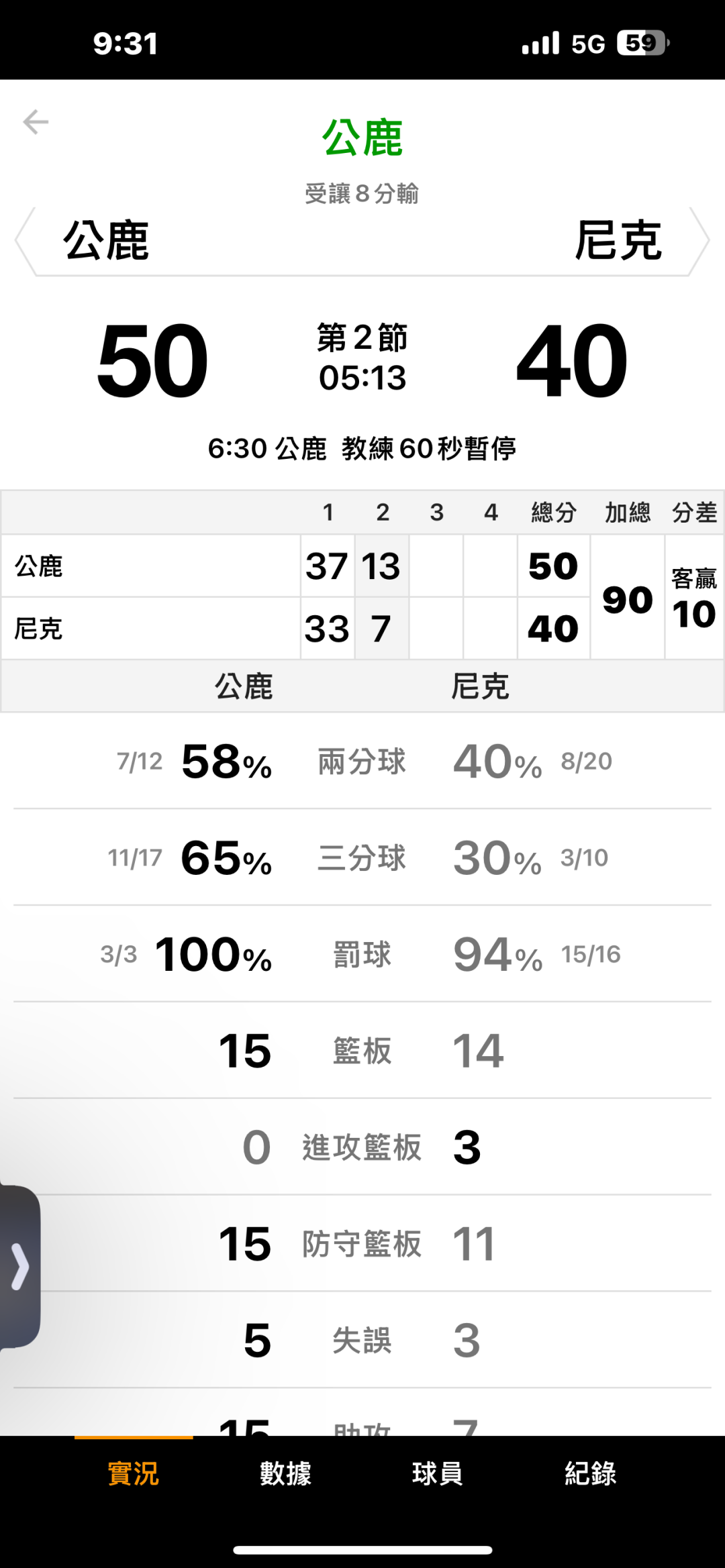Tap the 第2節 05:13 game clock
The image size is (725, 1568).
tap(362, 358)
